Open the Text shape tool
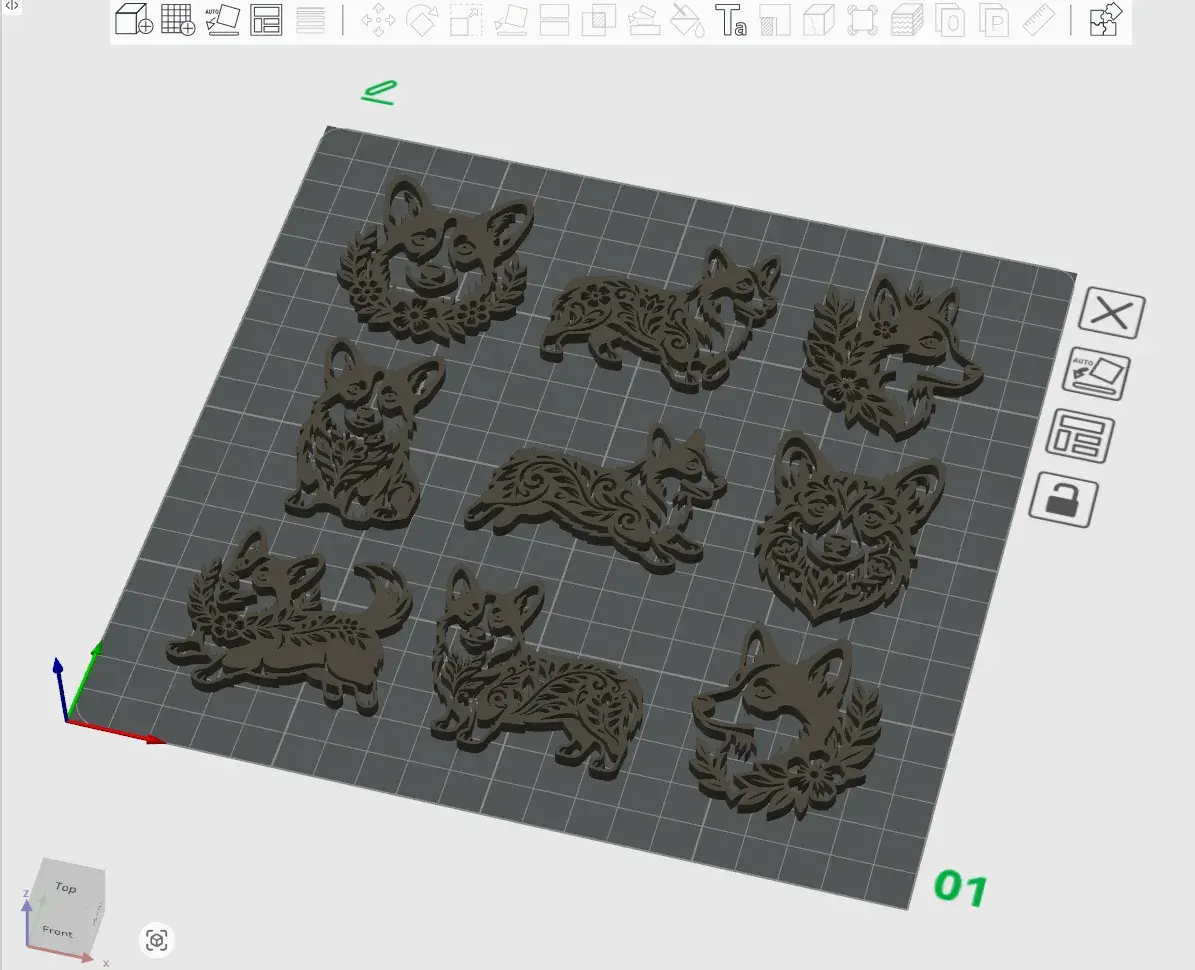Image resolution: width=1195 pixels, height=970 pixels. (730, 20)
